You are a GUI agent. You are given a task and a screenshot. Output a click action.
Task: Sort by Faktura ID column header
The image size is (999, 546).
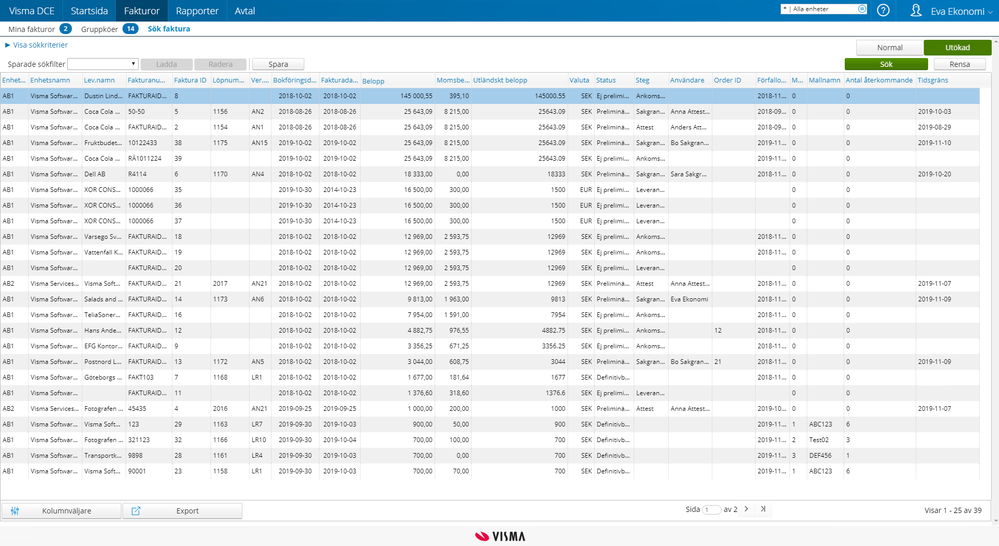(190, 80)
